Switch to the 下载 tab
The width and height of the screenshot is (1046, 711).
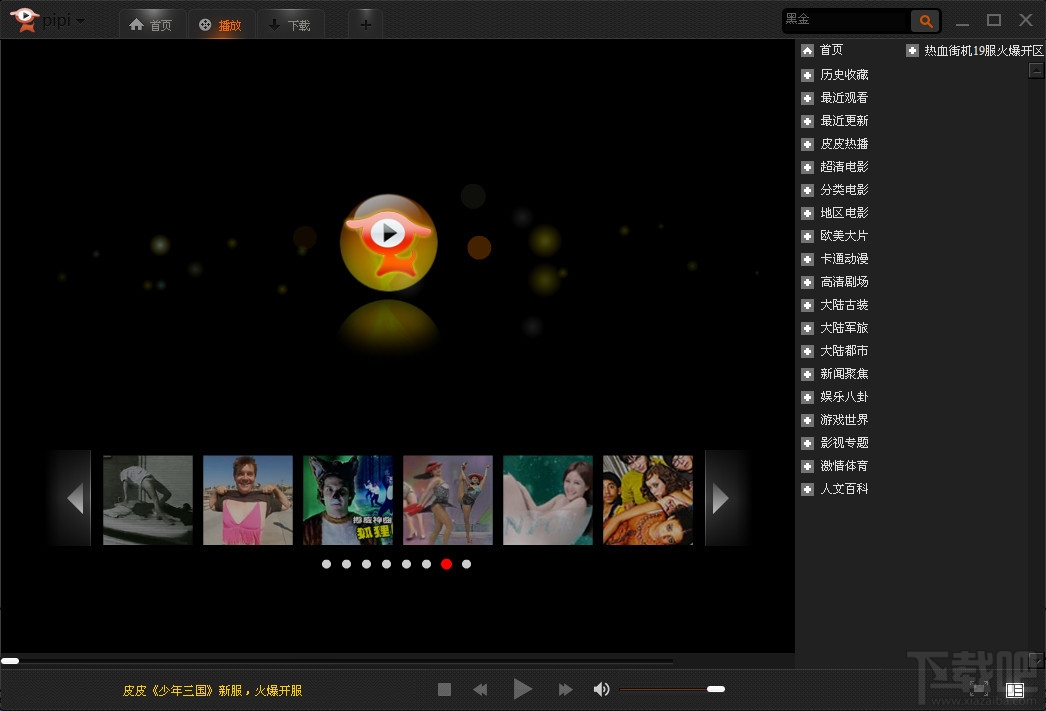point(290,25)
